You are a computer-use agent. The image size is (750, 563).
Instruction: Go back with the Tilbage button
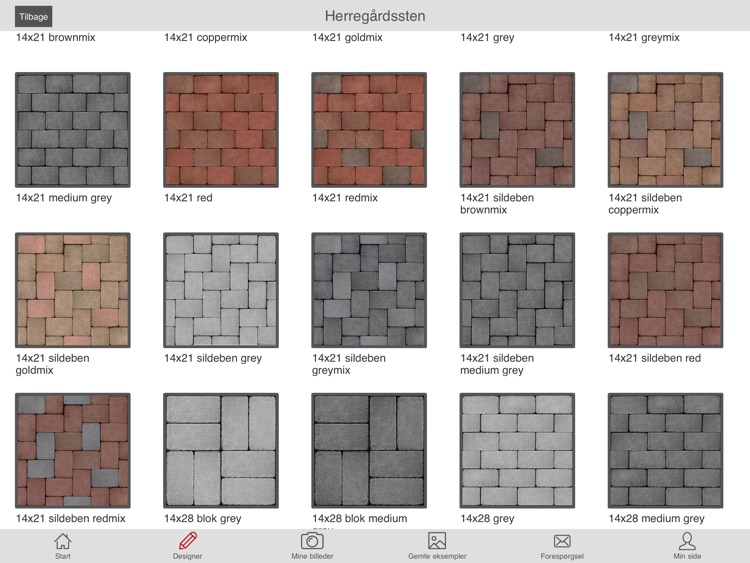(33, 17)
